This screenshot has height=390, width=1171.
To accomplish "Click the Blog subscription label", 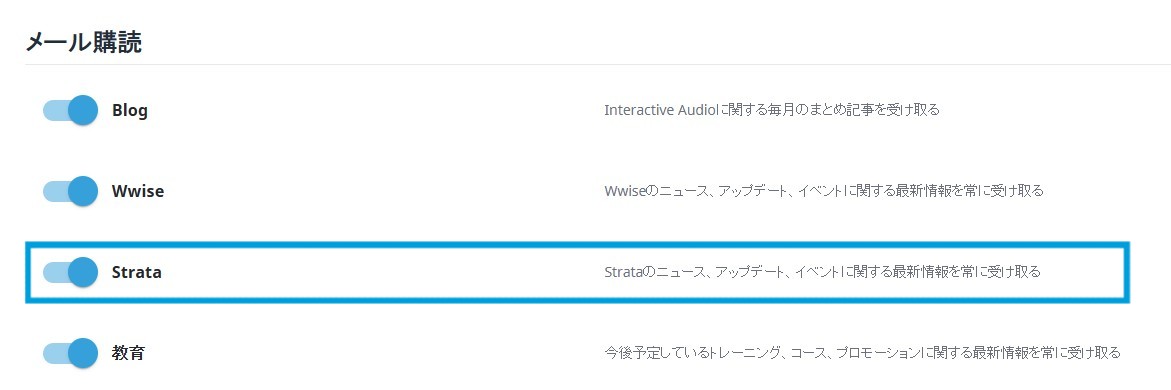I will point(130,111).
